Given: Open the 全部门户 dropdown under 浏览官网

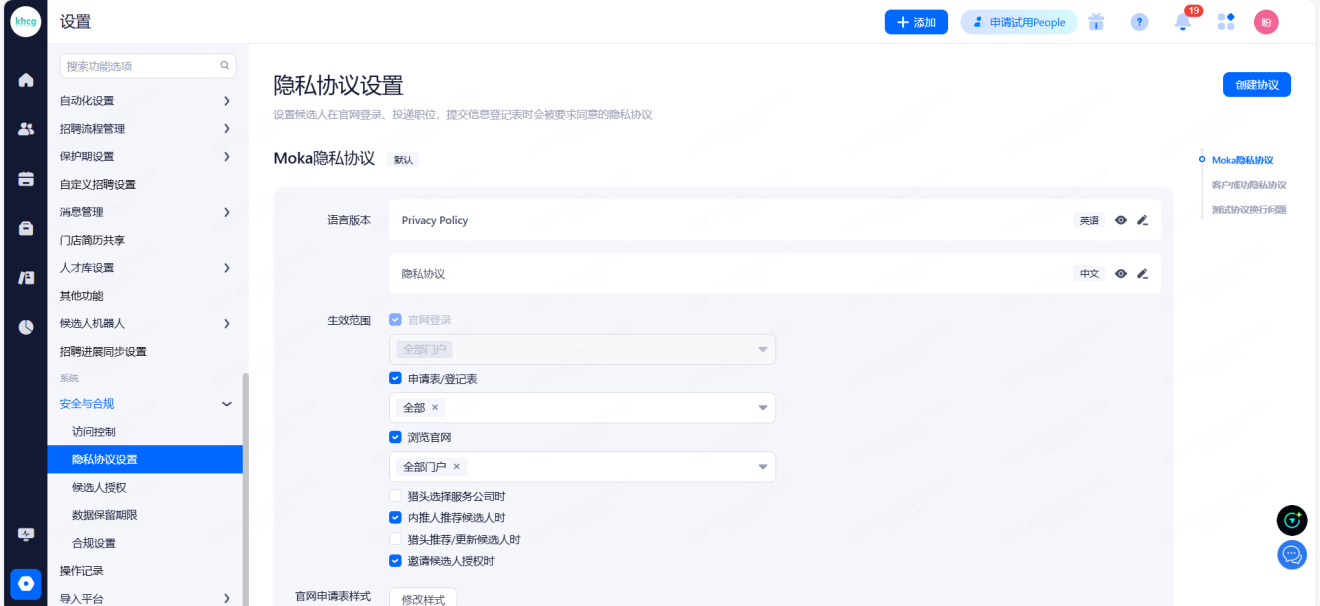Looking at the screenshot, I should pos(762,467).
